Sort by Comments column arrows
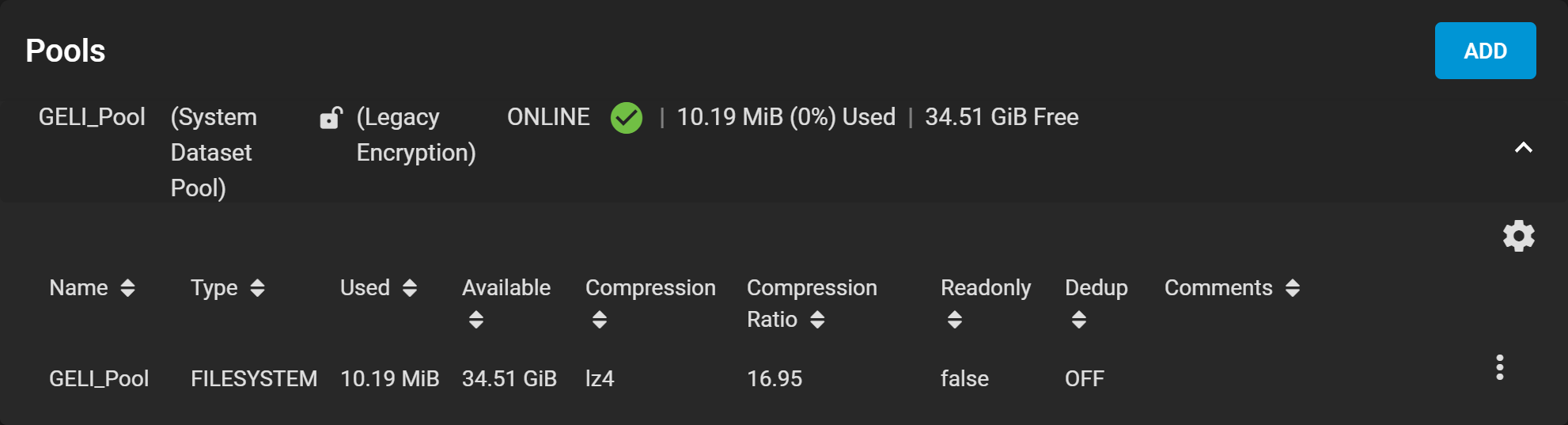The width and height of the screenshot is (1568, 425). tap(1293, 288)
